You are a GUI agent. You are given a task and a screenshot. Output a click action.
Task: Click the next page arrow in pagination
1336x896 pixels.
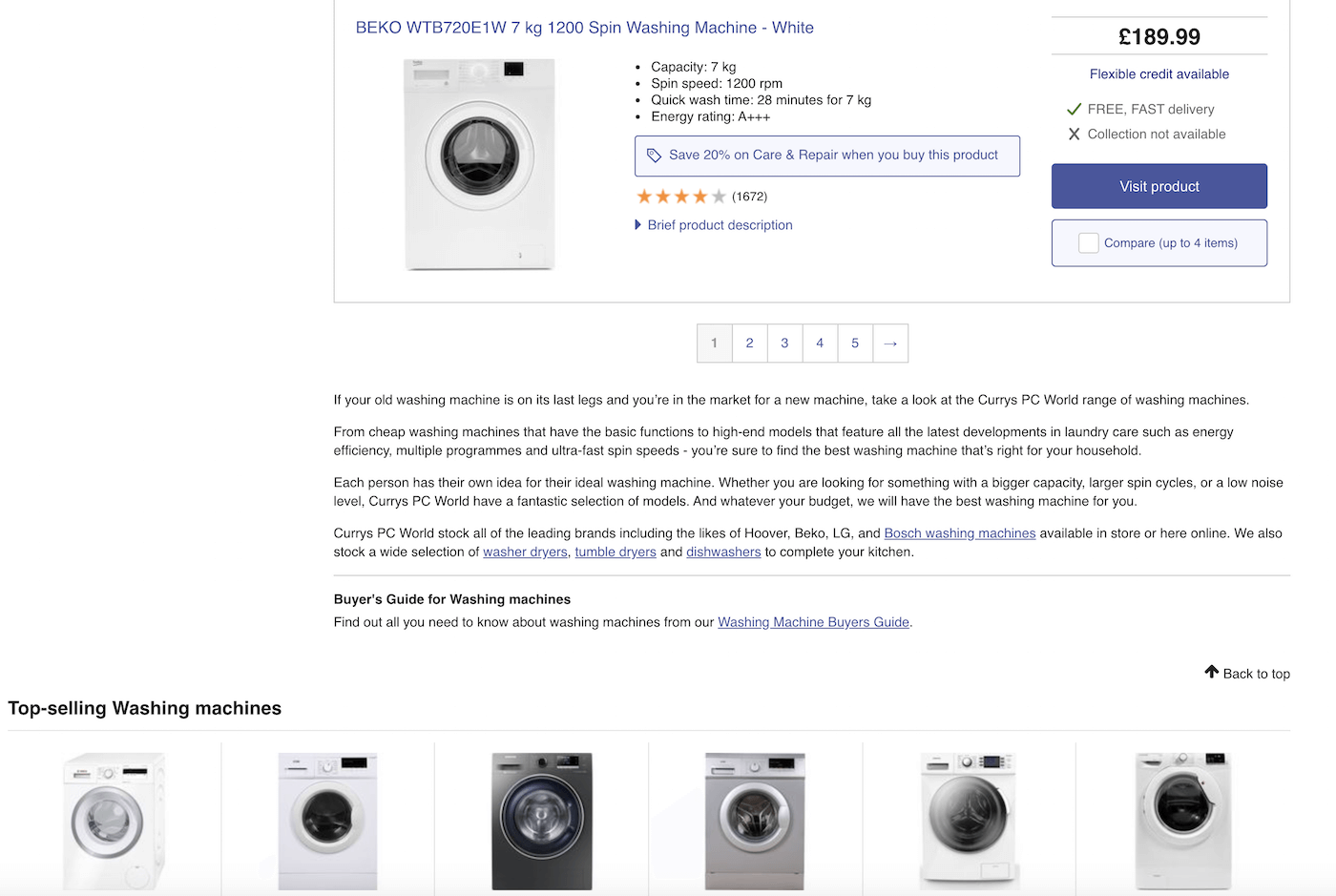[x=890, y=344]
